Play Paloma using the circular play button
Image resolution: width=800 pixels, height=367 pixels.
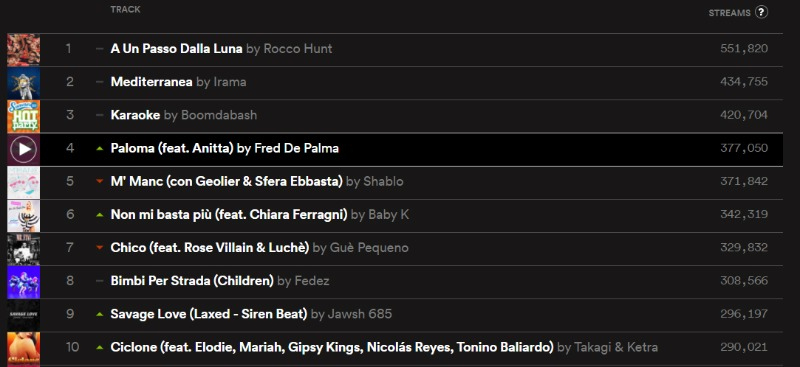click(23, 149)
